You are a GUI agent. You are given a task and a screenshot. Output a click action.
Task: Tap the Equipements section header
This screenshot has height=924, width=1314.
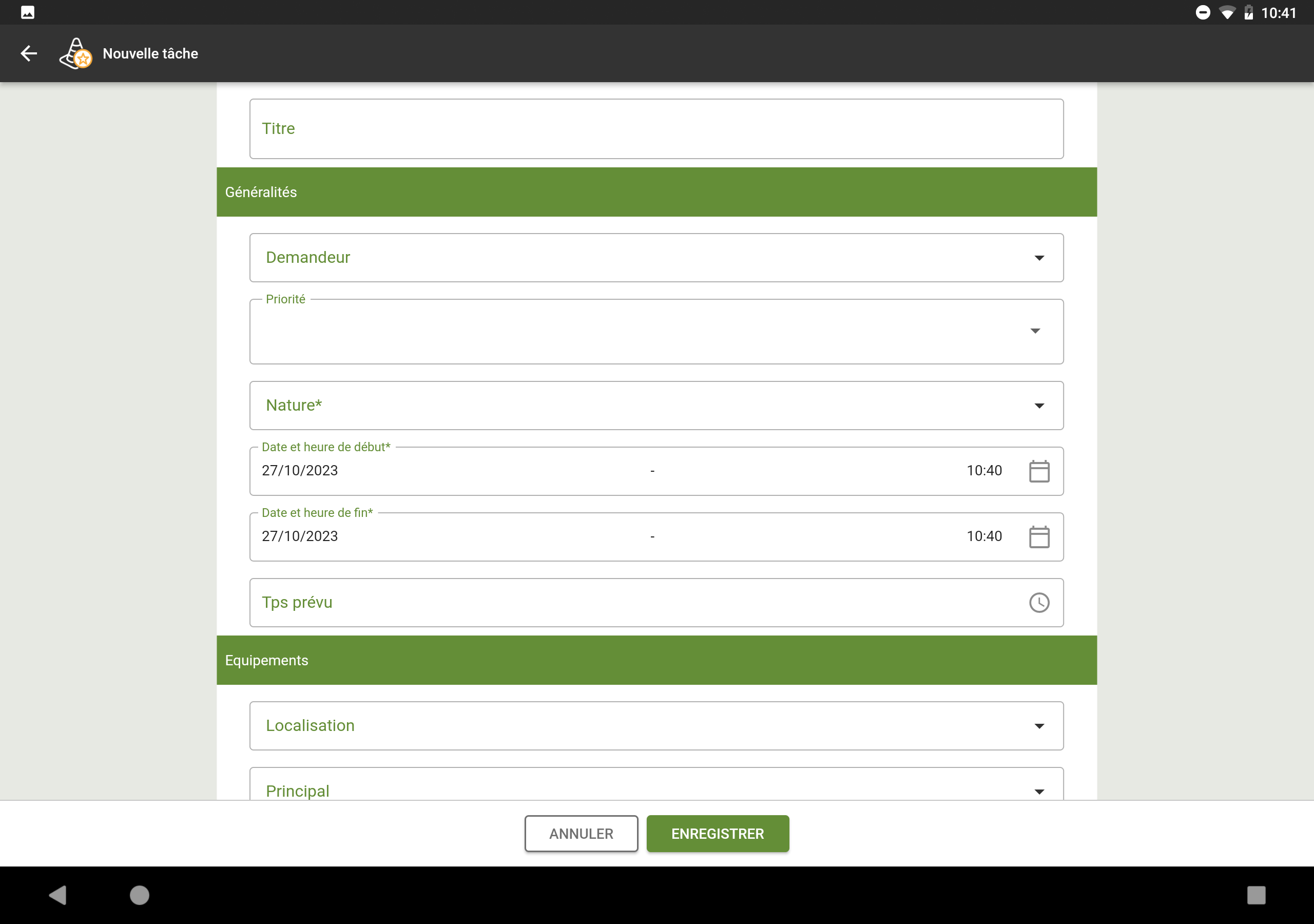pos(656,660)
